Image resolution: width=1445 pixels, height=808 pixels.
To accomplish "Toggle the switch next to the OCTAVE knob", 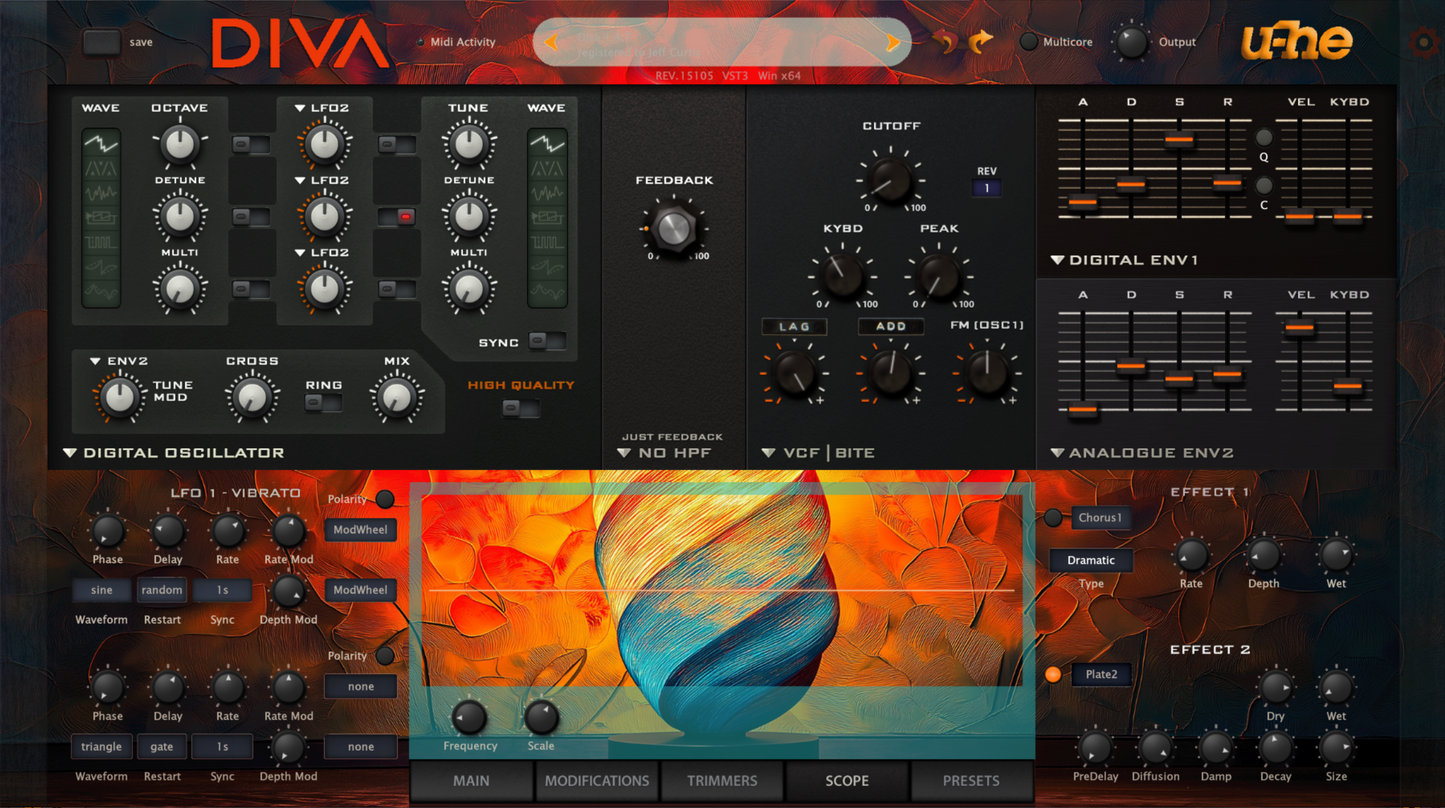I will (x=250, y=145).
